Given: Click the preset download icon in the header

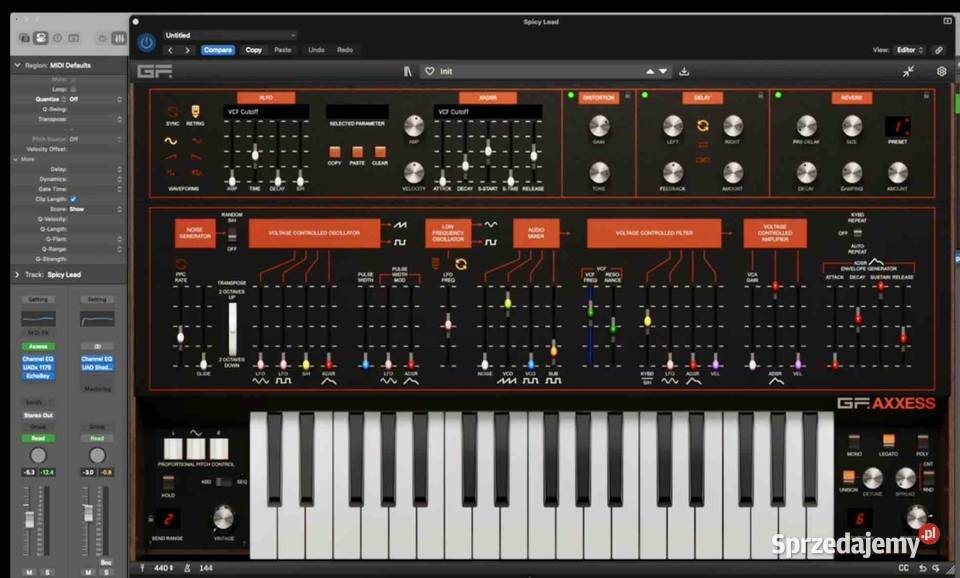Looking at the screenshot, I should [684, 71].
